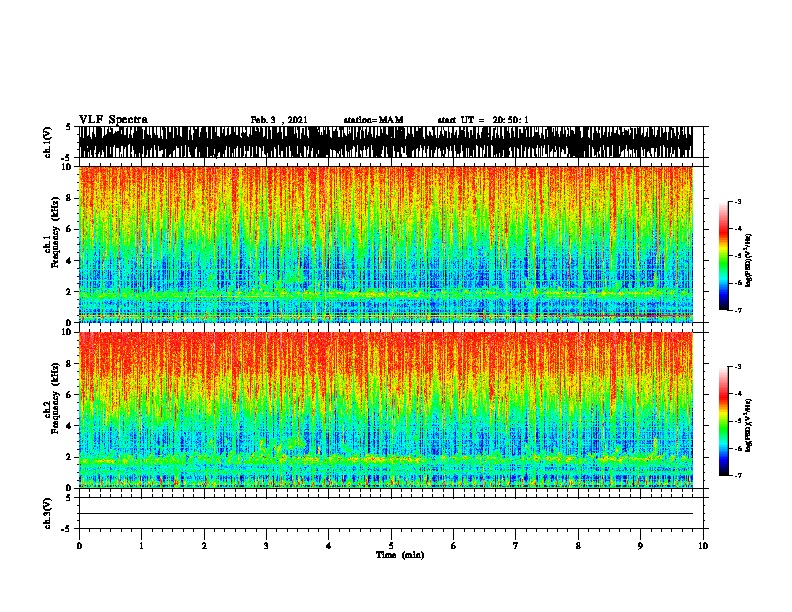Click the "-5" tick on ch.3(V) axis
Image resolution: width=792 pixels, height=612 pixels.
(x=67, y=529)
